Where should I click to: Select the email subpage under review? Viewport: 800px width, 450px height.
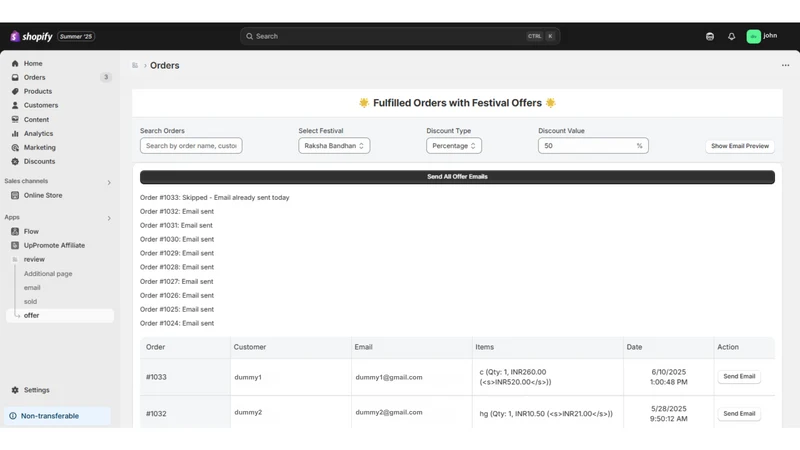click(32, 288)
